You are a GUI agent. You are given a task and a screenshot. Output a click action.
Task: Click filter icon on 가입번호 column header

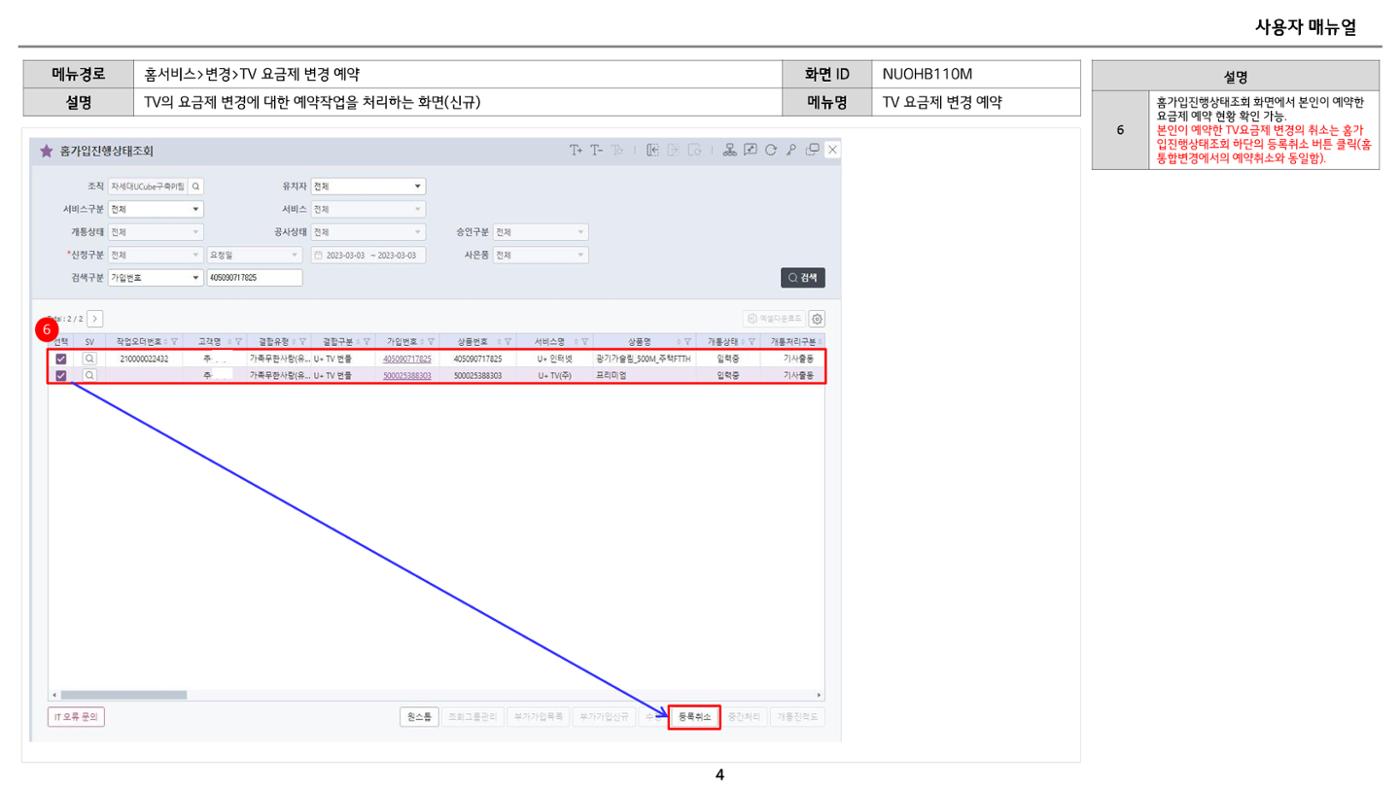tap(430, 341)
